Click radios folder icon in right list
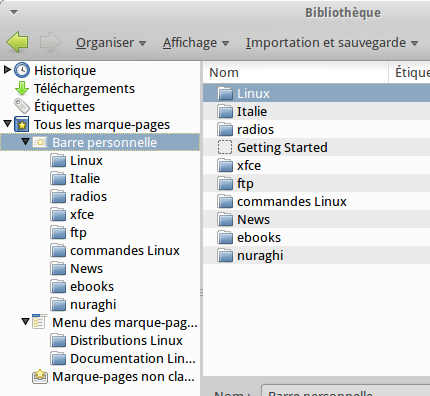This screenshot has height=396, width=430. coord(225,129)
